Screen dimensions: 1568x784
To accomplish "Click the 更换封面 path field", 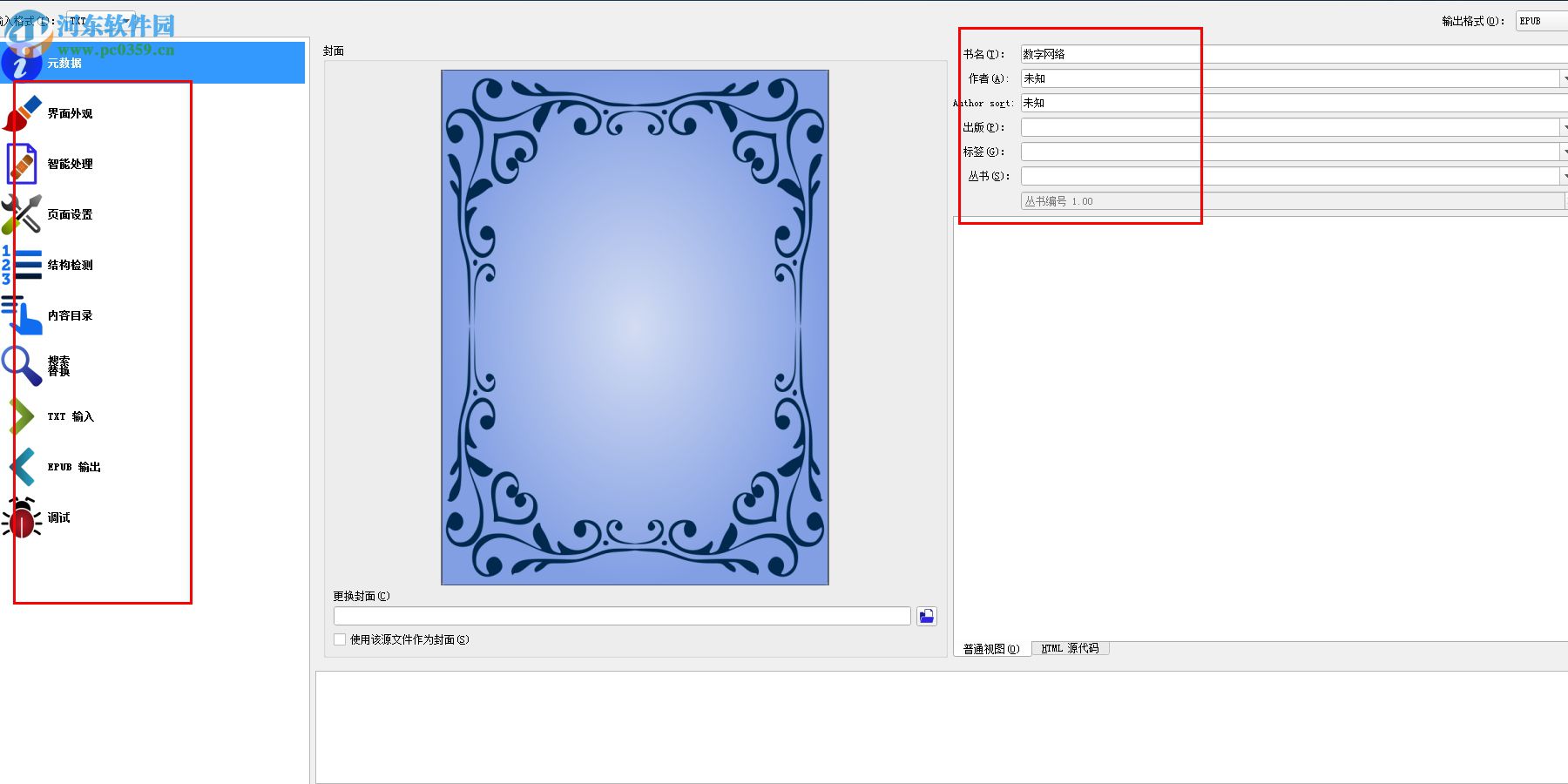I will click(x=622, y=616).
